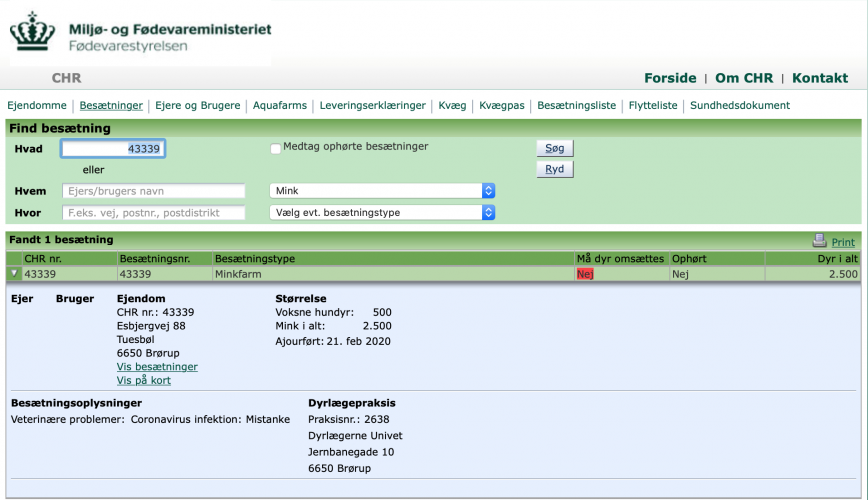Go to Forside in top navigation
Viewport: 868px width, 500px height.
point(669,78)
